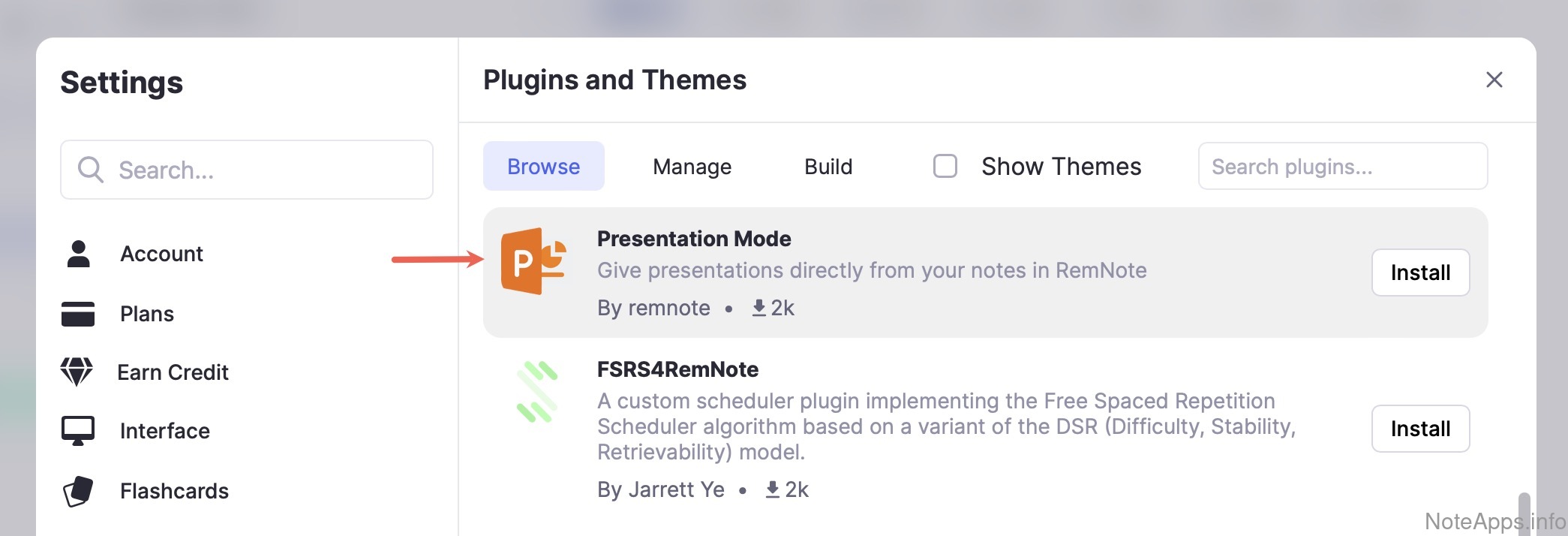
Task: Install the FSRS4RemNote plugin
Action: [x=1419, y=429]
